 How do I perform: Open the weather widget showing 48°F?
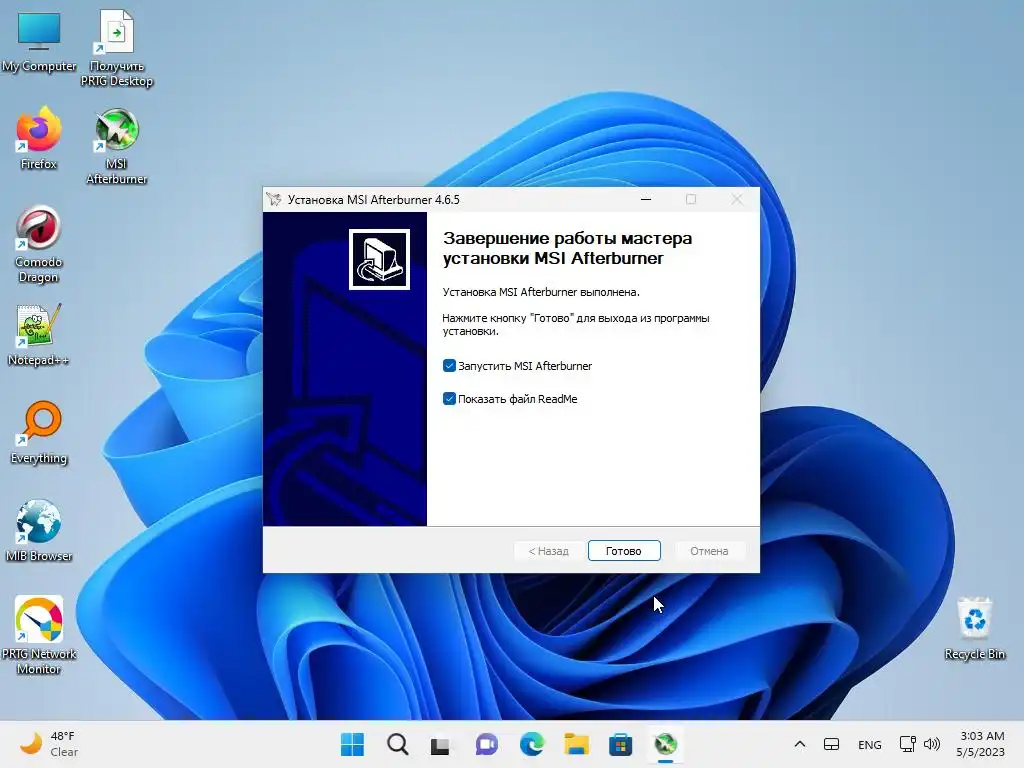click(x=49, y=744)
